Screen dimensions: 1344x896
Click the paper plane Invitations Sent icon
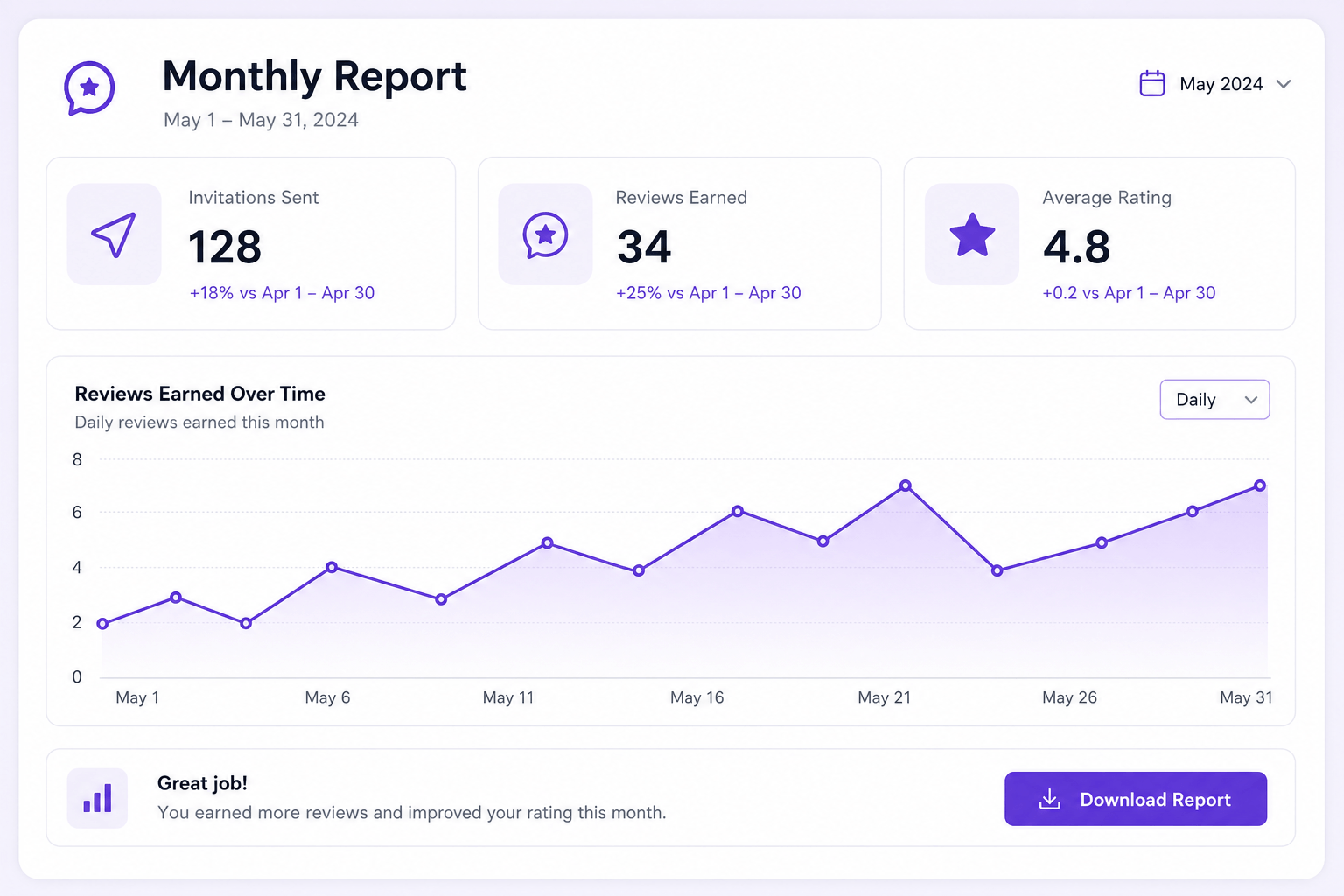tap(114, 234)
